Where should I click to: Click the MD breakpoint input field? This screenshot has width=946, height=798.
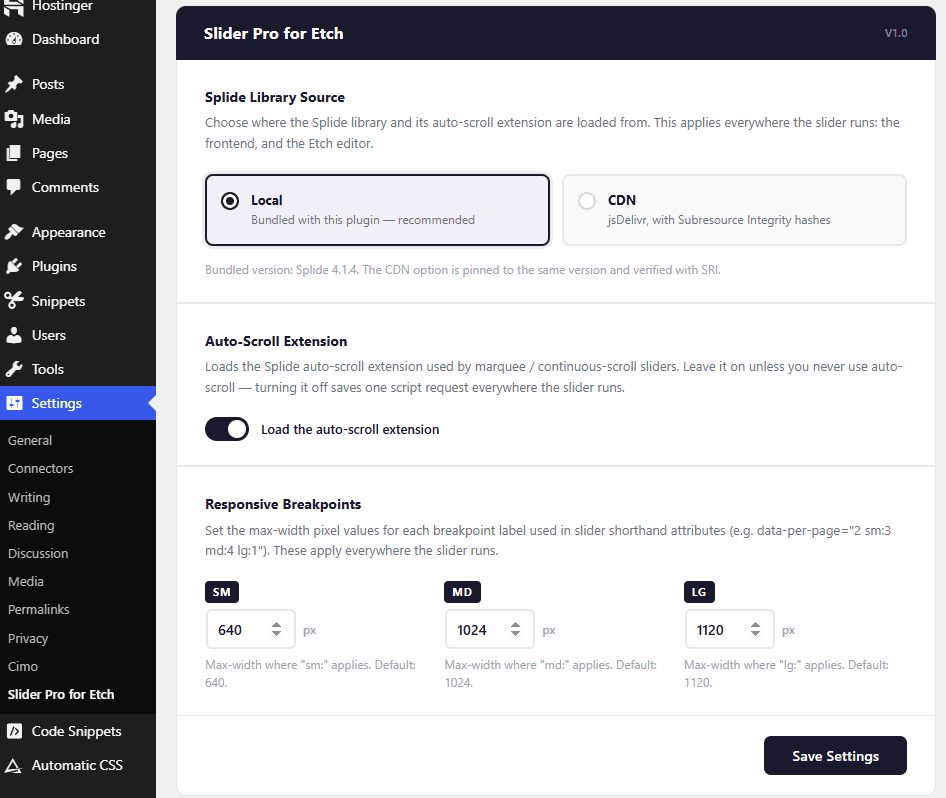pos(489,629)
